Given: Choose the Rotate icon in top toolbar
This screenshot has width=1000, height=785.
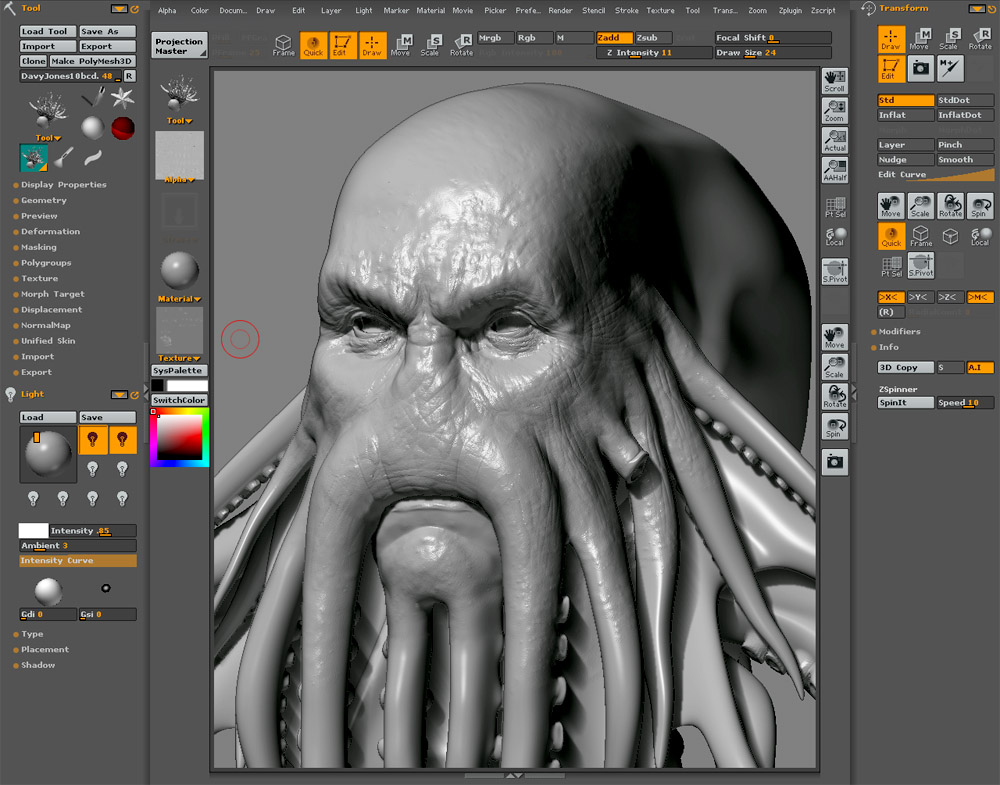Looking at the screenshot, I should tap(461, 45).
